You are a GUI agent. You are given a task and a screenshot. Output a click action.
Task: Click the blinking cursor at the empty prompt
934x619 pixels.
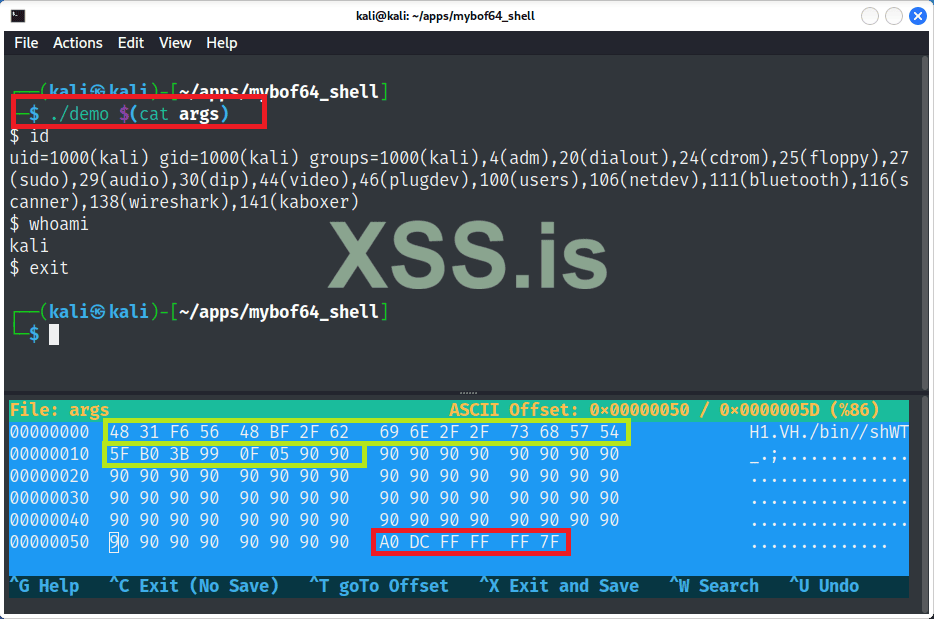(54, 334)
